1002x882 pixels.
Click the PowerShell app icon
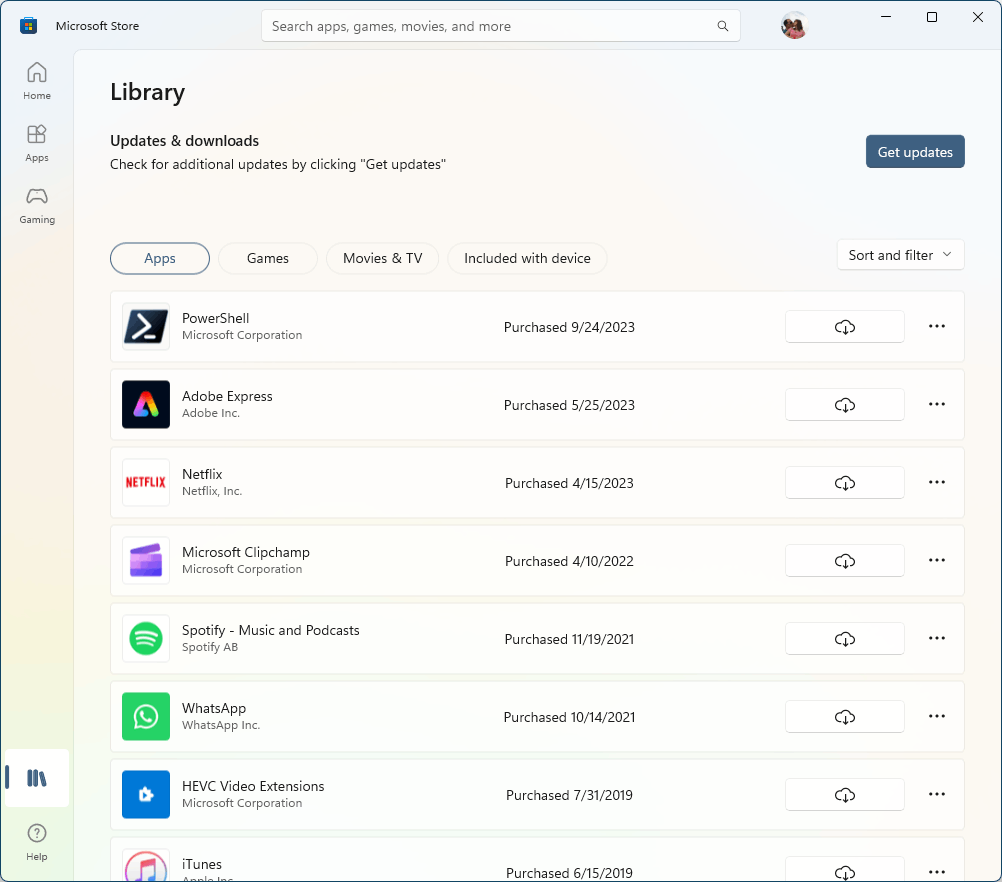[146, 327]
